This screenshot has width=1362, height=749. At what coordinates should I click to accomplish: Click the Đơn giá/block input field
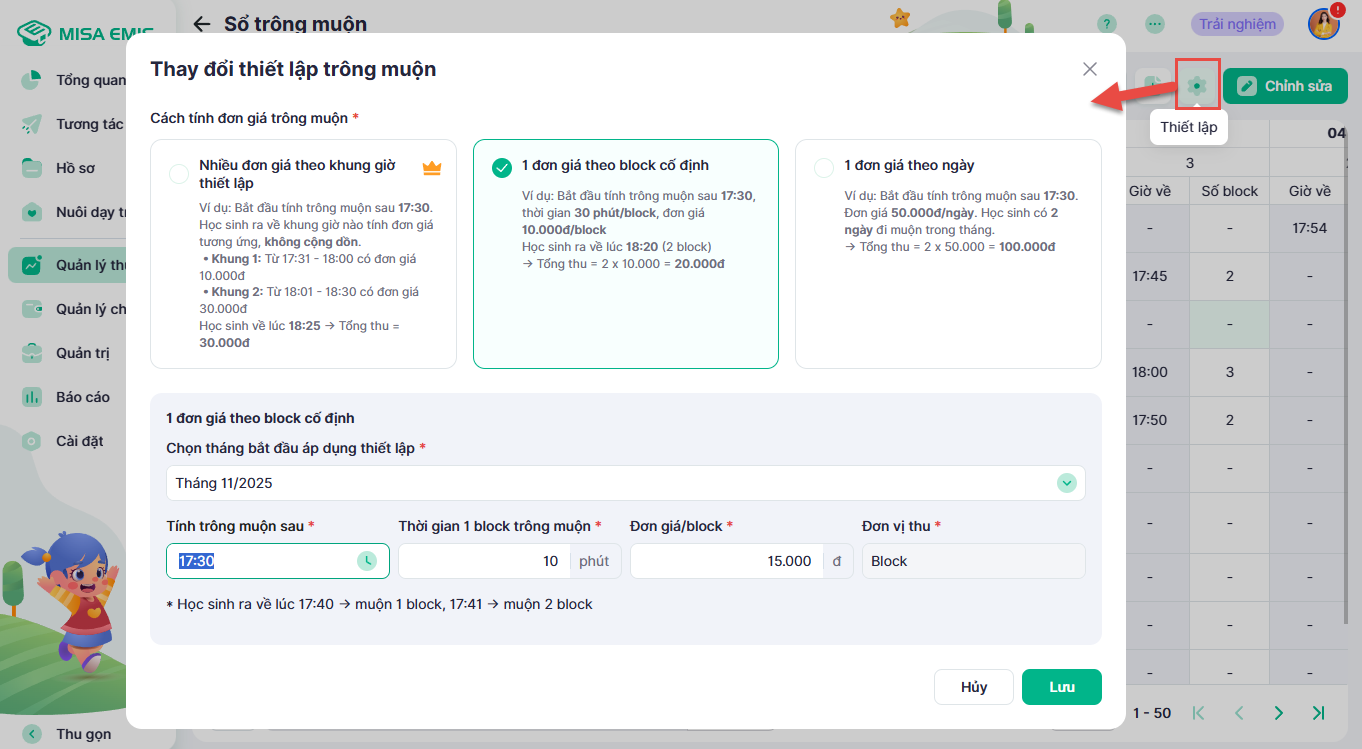coord(726,561)
